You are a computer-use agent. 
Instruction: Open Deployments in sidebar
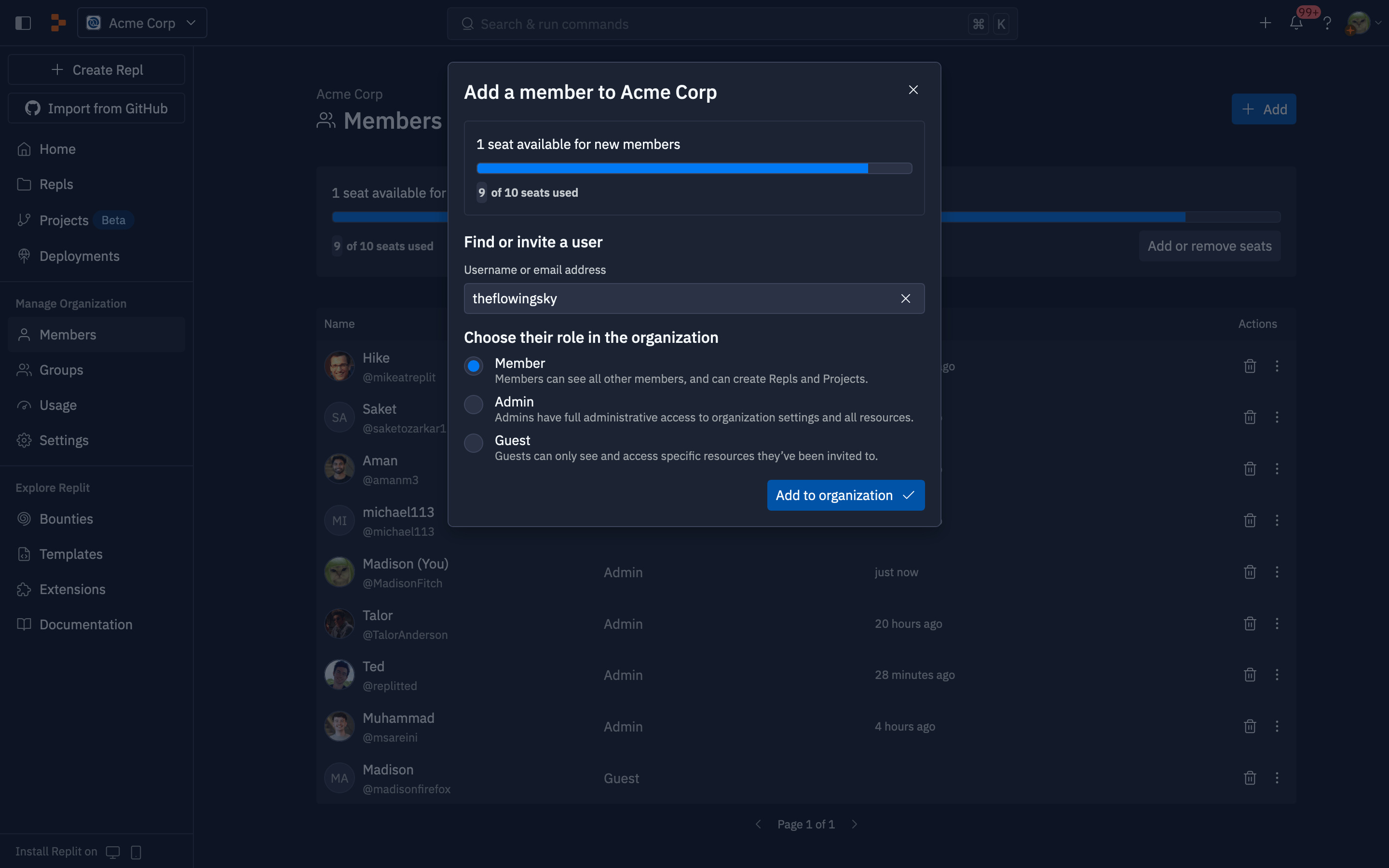point(96,256)
